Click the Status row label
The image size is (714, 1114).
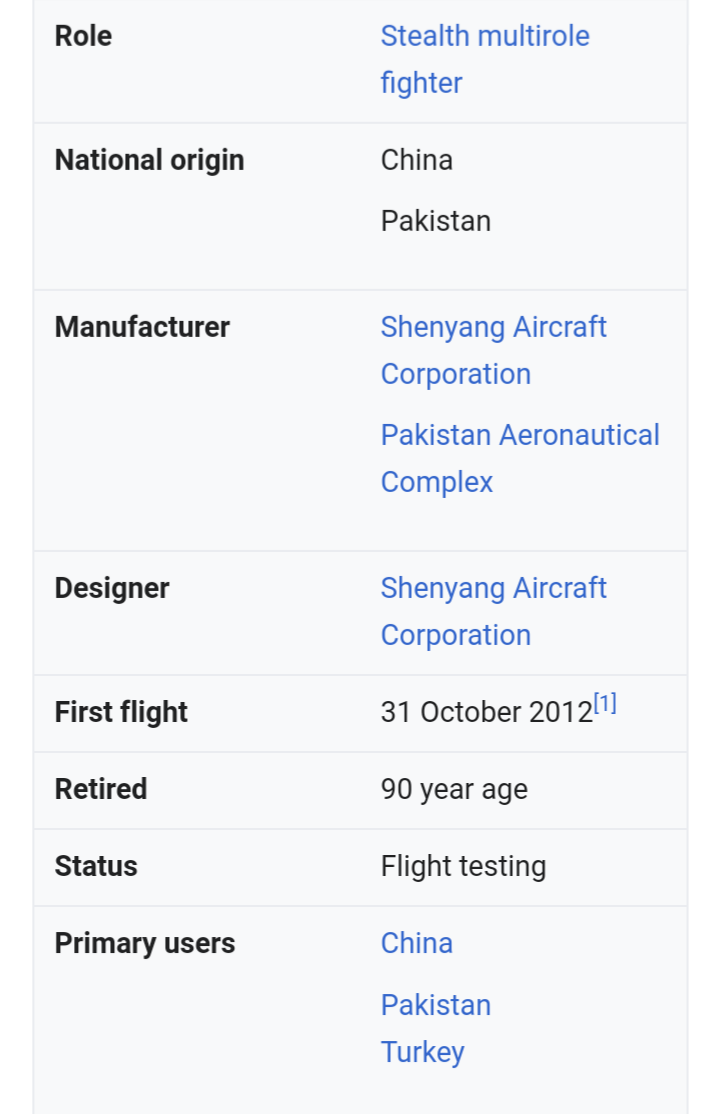(x=96, y=866)
